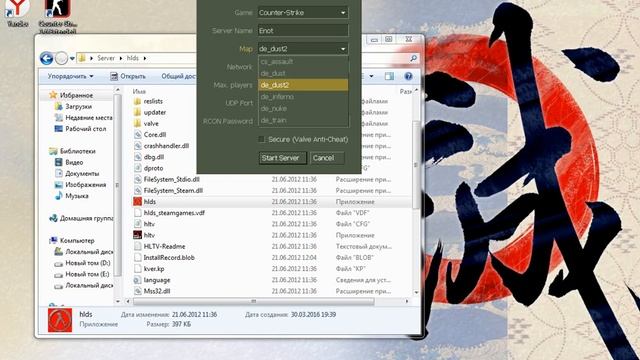Click the hlds breadcrumb in address bar

133,58
